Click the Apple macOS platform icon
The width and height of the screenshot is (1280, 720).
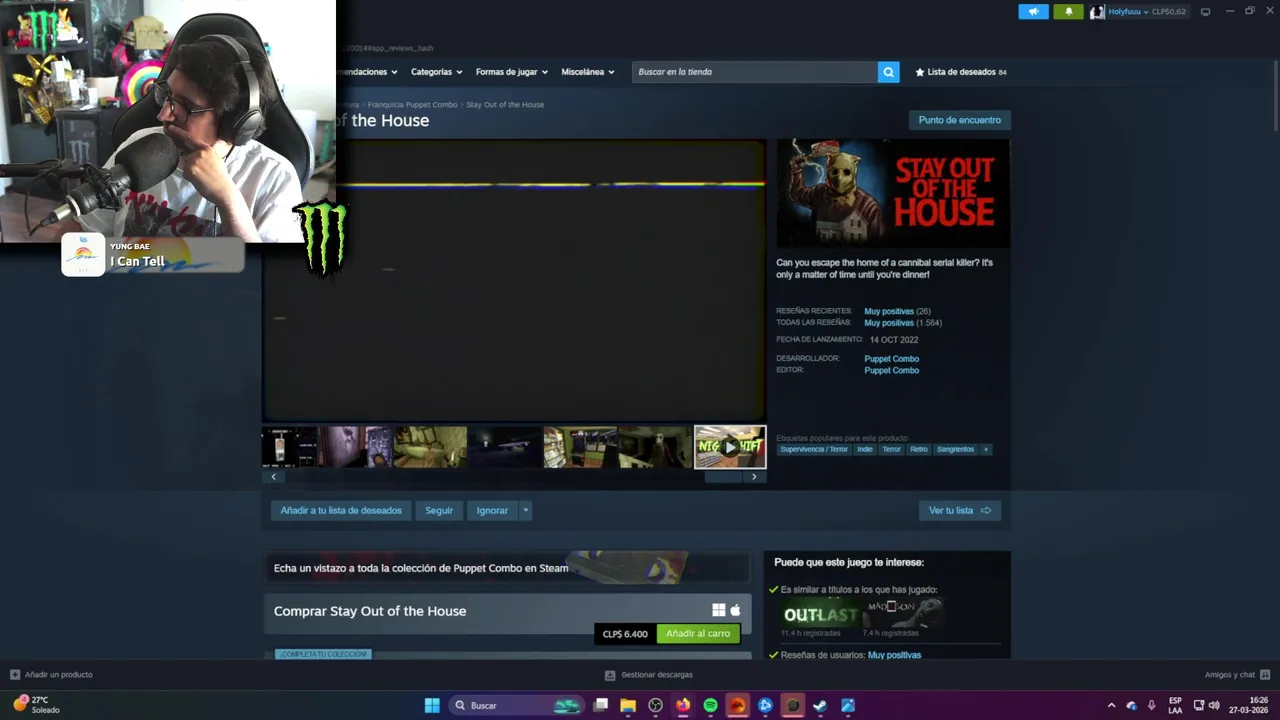click(x=735, y=611)
